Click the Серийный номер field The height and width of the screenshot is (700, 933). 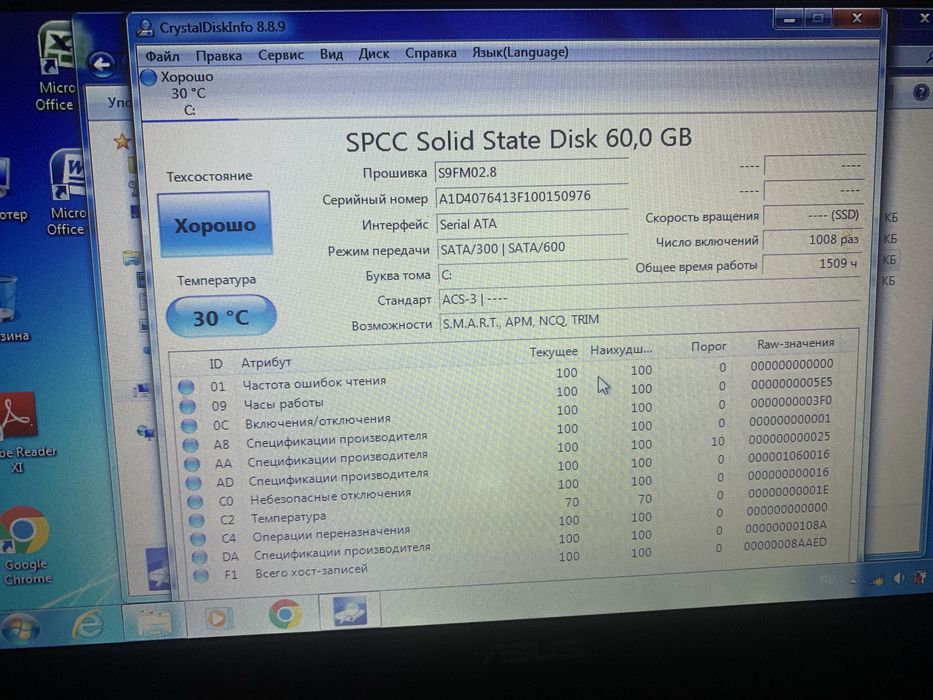[x=531, y=197]
